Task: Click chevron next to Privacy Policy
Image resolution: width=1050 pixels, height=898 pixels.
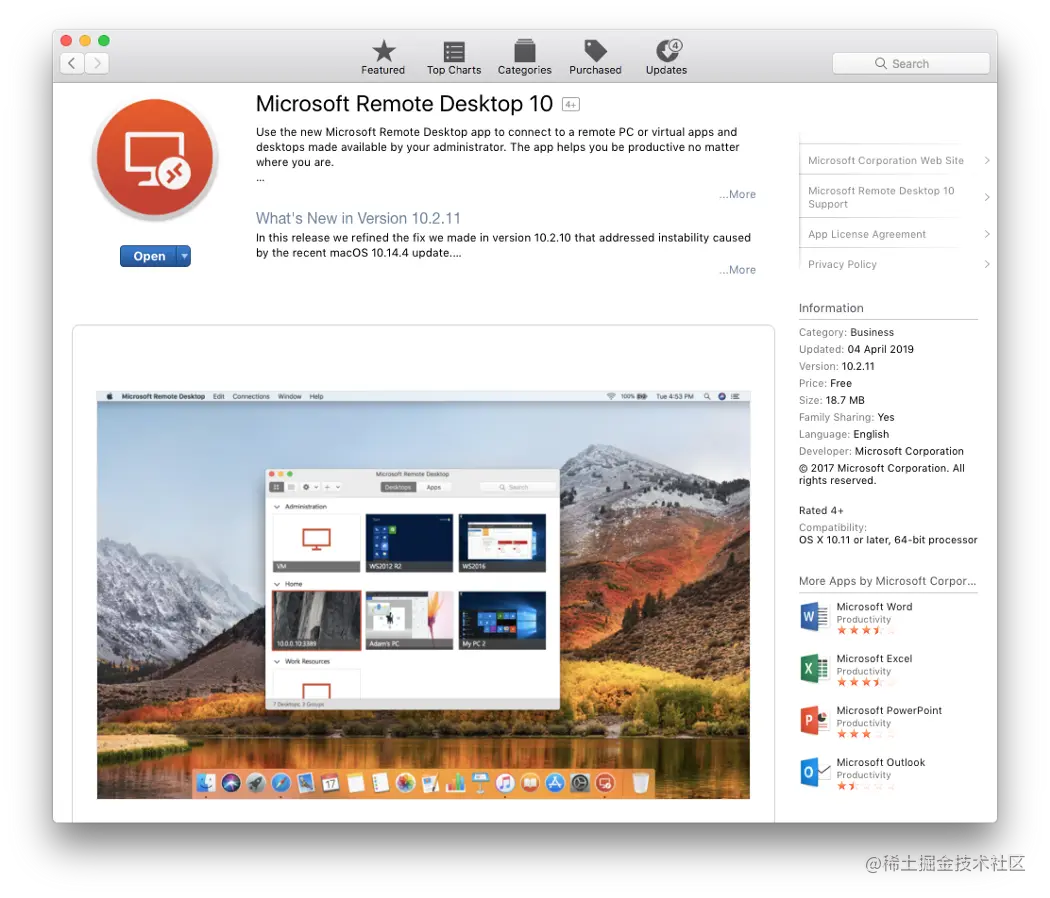Action: point(986,265)
